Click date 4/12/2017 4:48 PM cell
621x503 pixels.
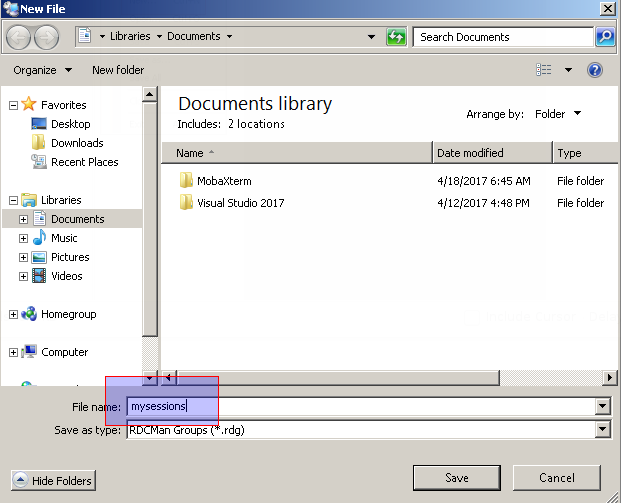point(483,203)
